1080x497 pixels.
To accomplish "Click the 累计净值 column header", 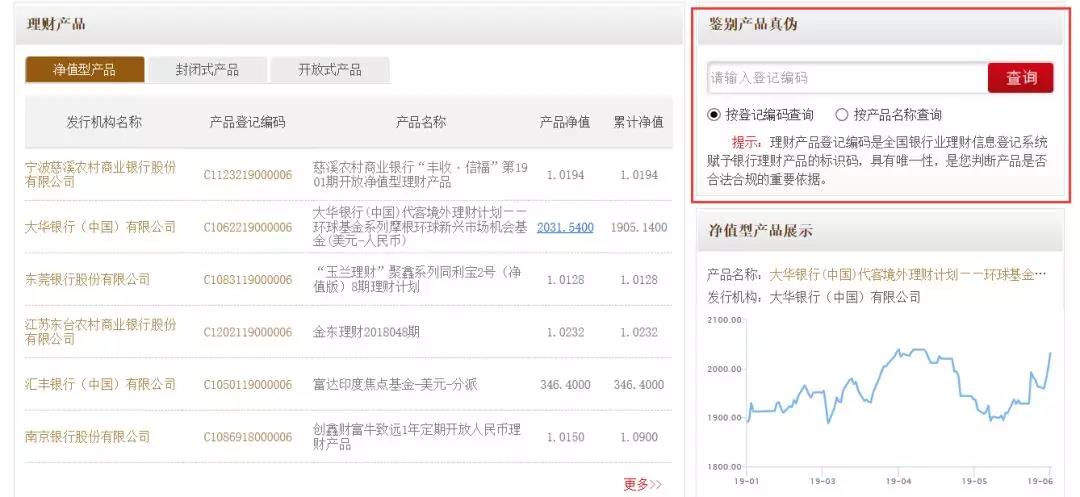I will pos(638,123).
